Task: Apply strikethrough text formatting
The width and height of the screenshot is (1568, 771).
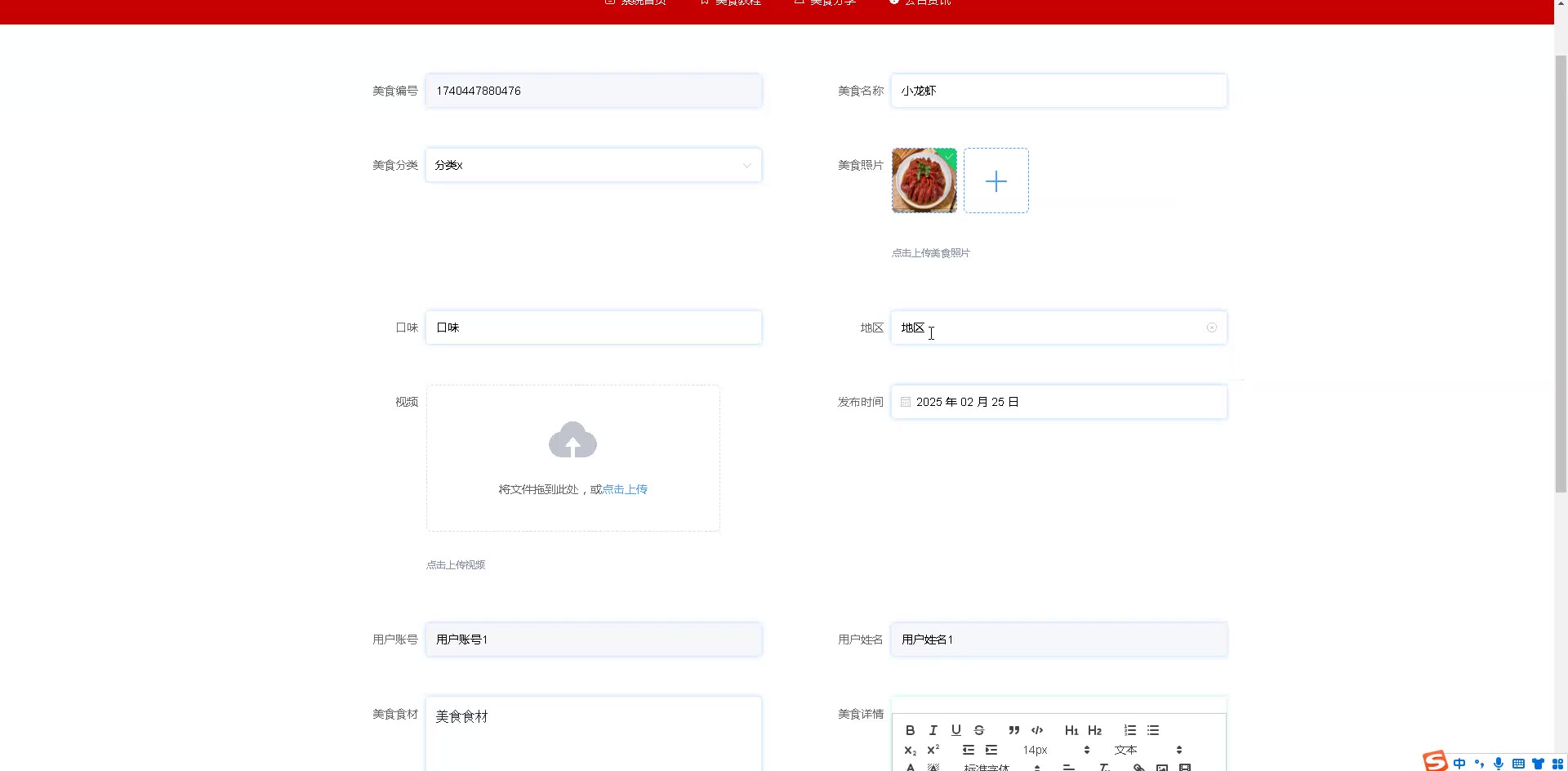Action: click(979, 730)
